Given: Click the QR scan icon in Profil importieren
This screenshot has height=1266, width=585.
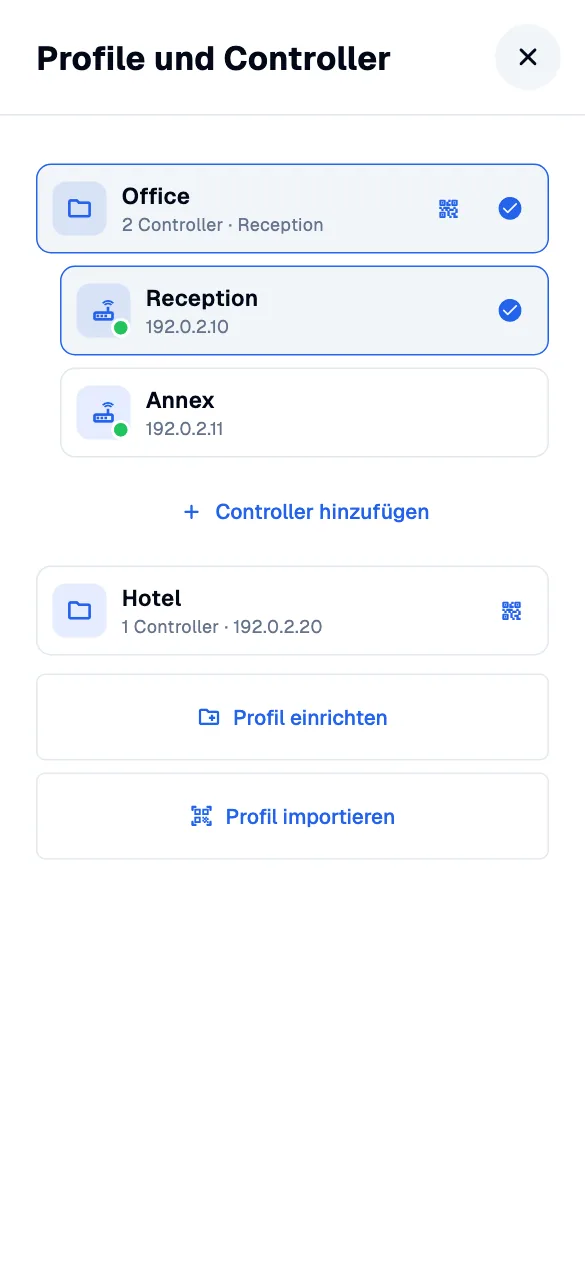Looking at the screenshot, I should click(202, 816).
